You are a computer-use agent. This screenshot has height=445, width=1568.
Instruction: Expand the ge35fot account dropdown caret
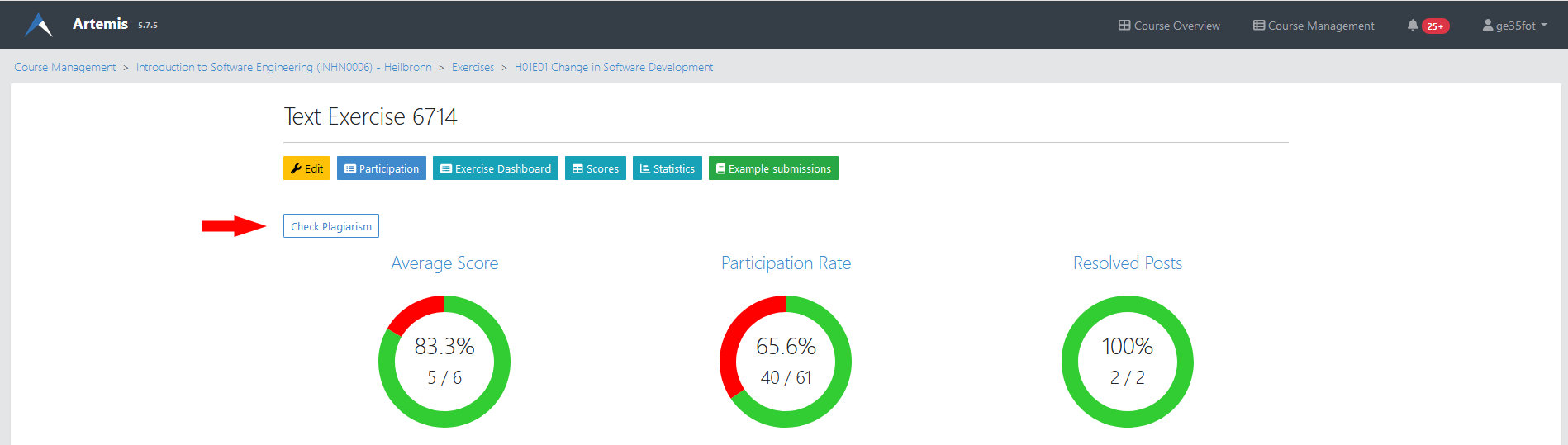pos(1544,25)
